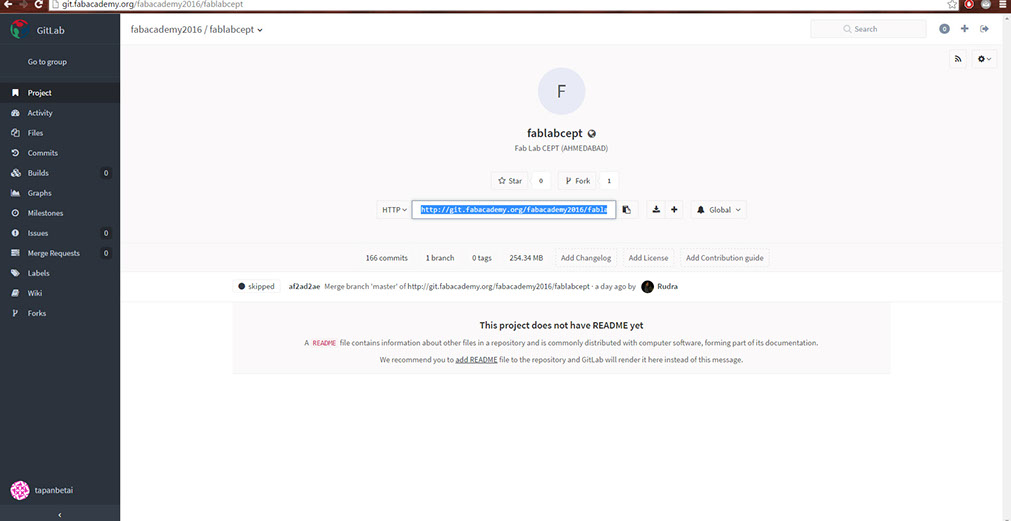The image size is (1011, 521).
Task: Click the Add License button
Action: (x=649, y=258)
